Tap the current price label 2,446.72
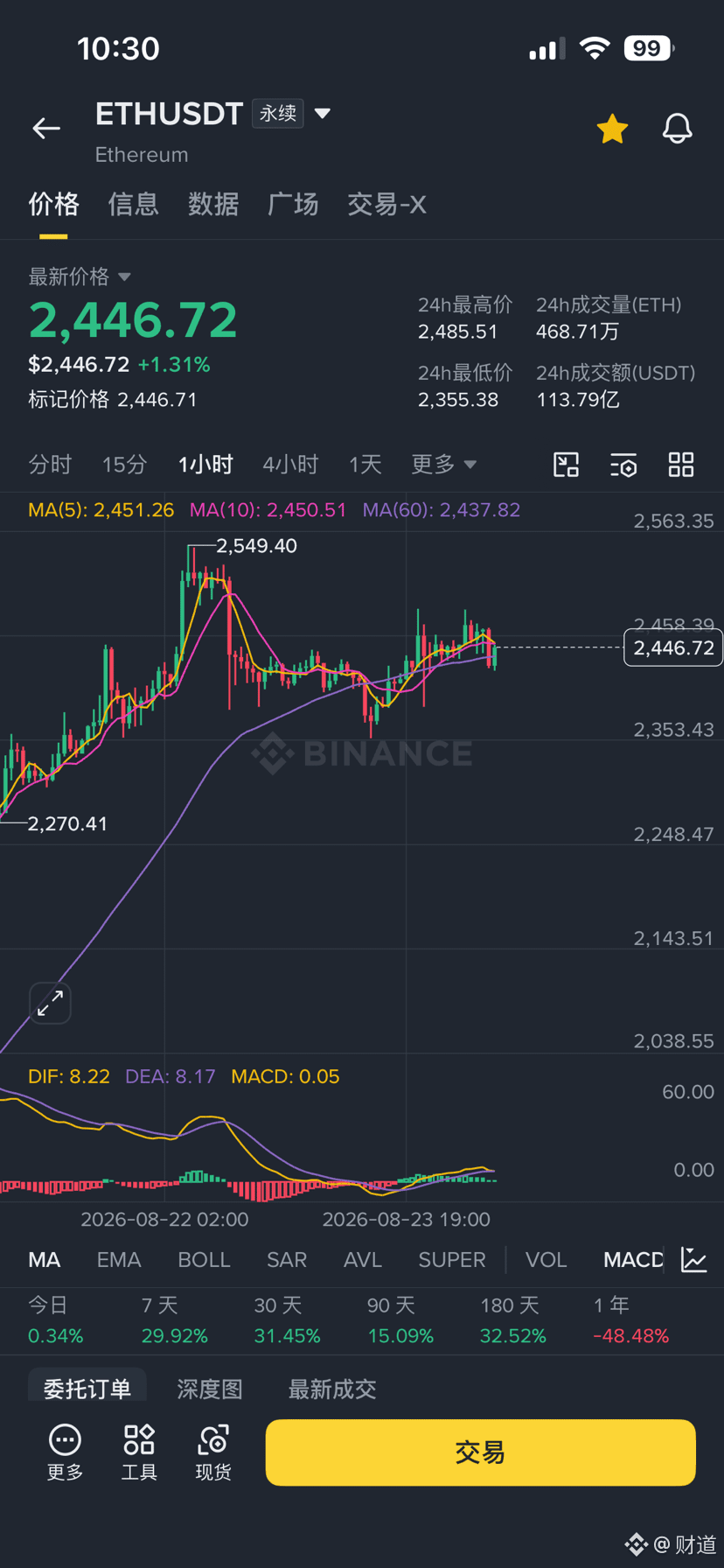Image resolution: width=724 pixels, height=1568 pixels. (x=673, y=647)
